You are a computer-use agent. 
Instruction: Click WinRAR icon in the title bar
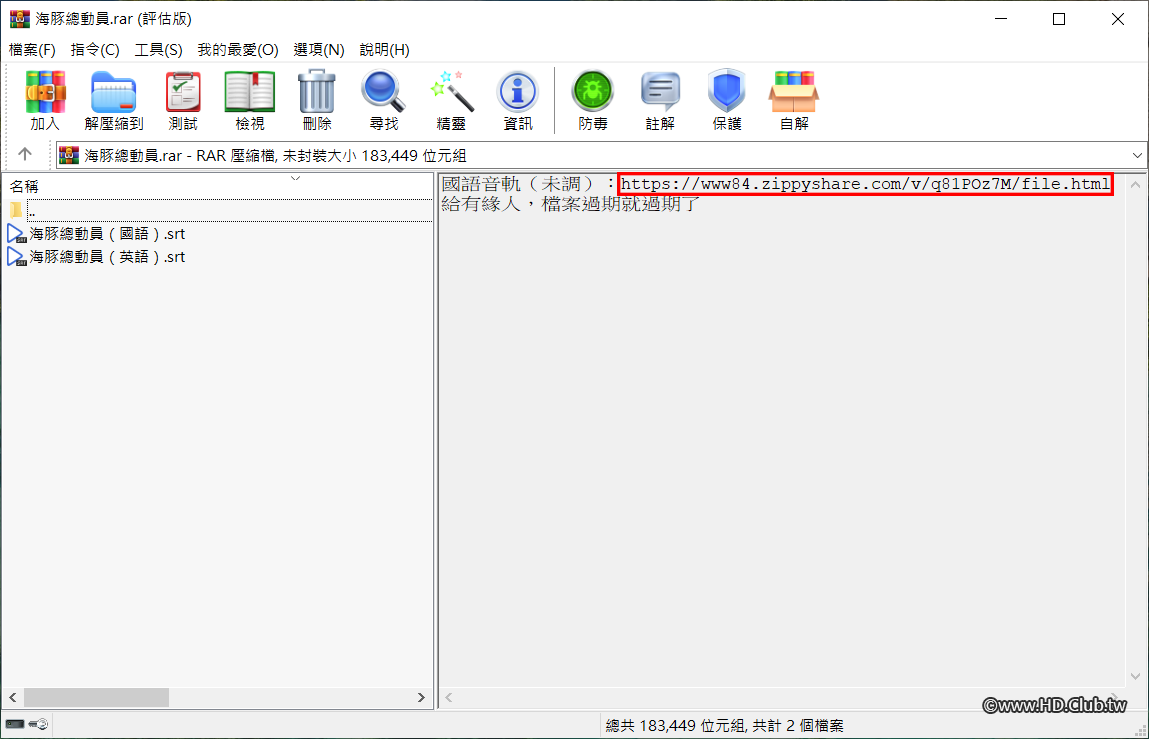(x=20, y=18)
